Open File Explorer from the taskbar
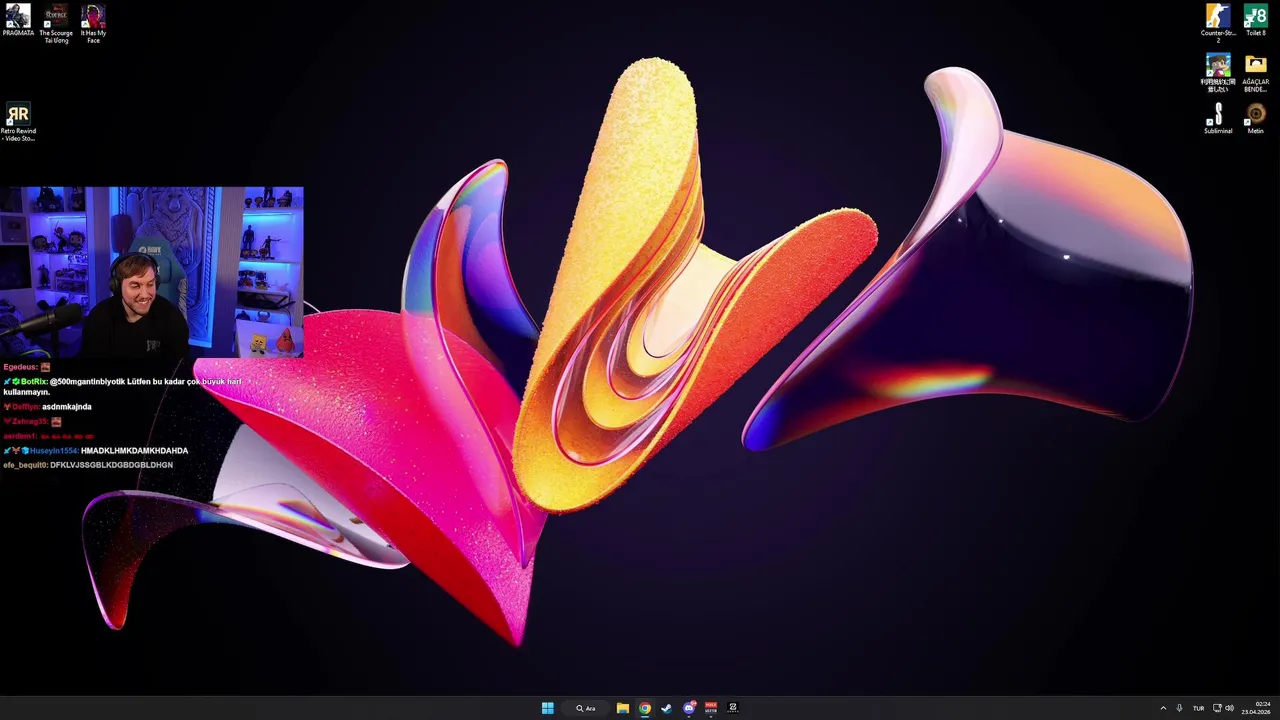Screen dimensions: 1280x720 [622, 708]
